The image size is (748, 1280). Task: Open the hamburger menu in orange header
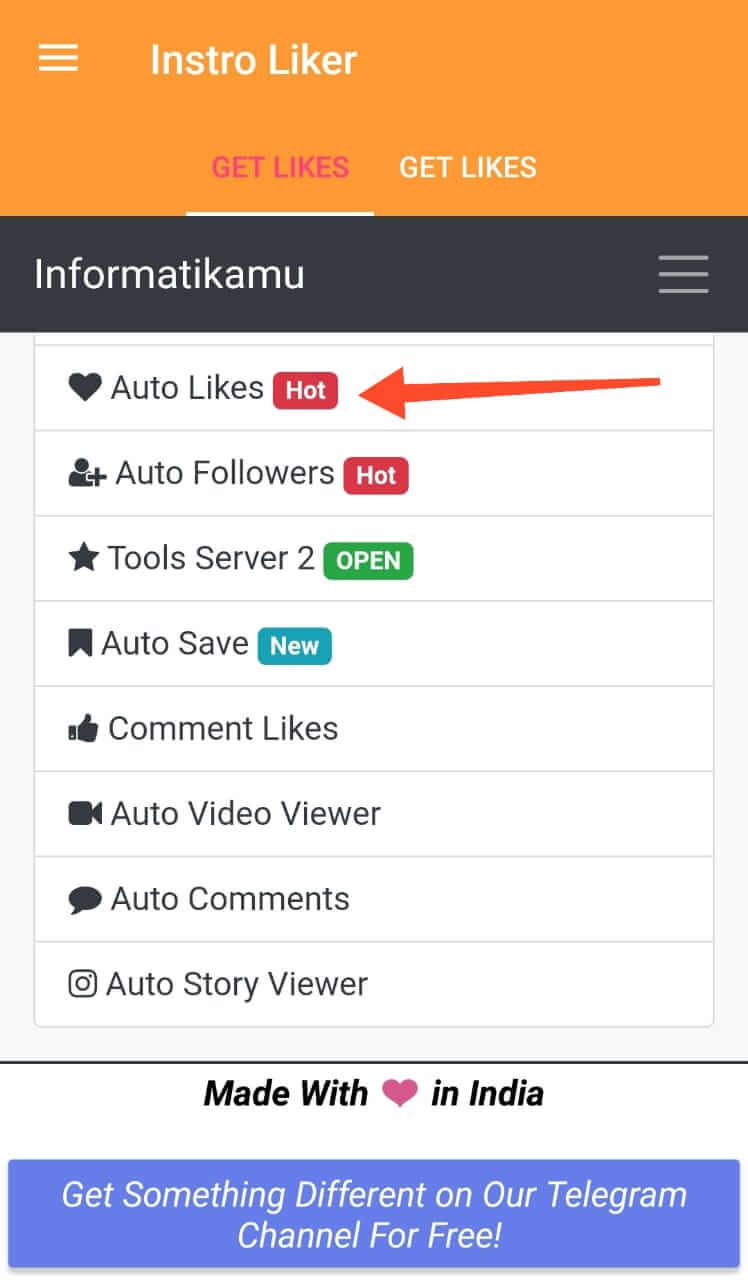[x=58, y=59]
